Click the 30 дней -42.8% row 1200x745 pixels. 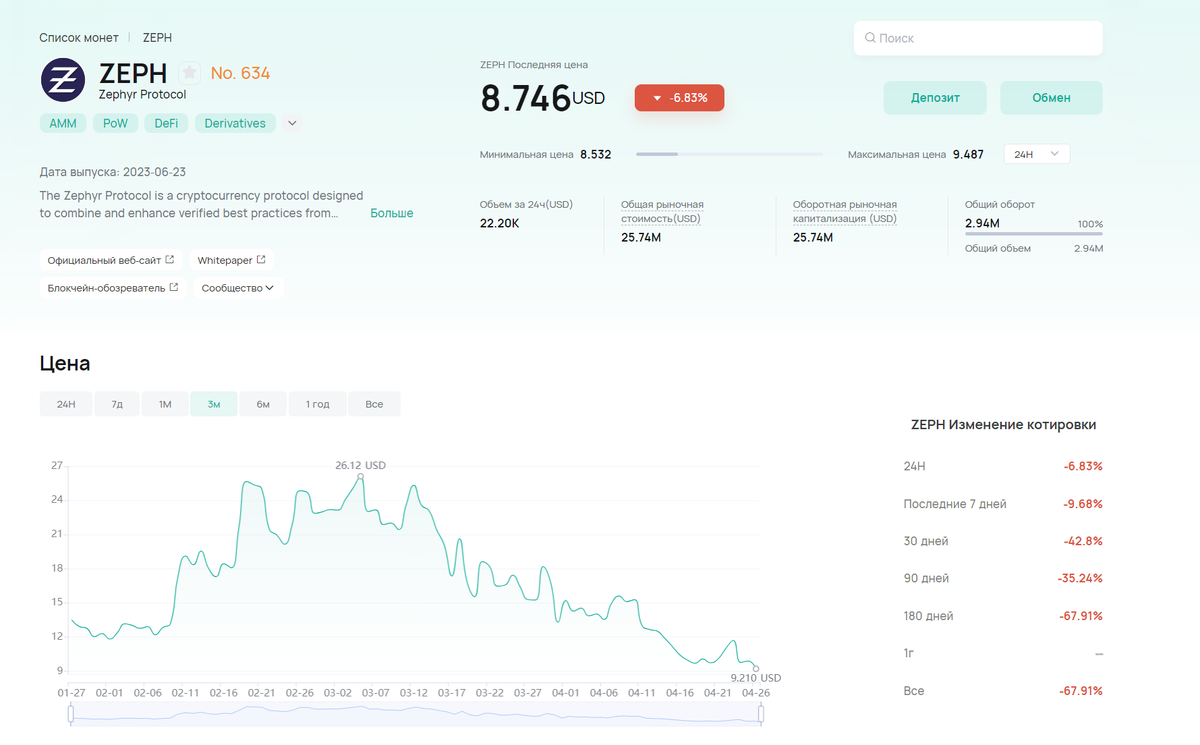[1003, 541]
